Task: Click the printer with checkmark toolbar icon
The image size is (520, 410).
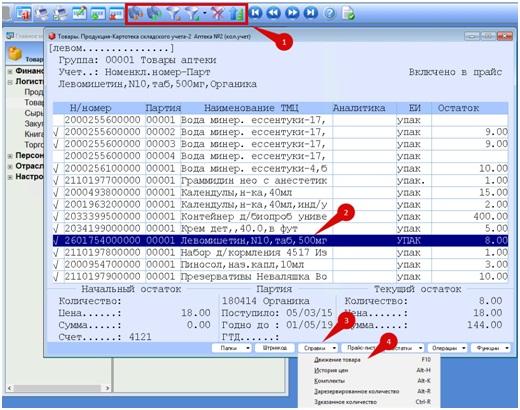Action: 61,14
